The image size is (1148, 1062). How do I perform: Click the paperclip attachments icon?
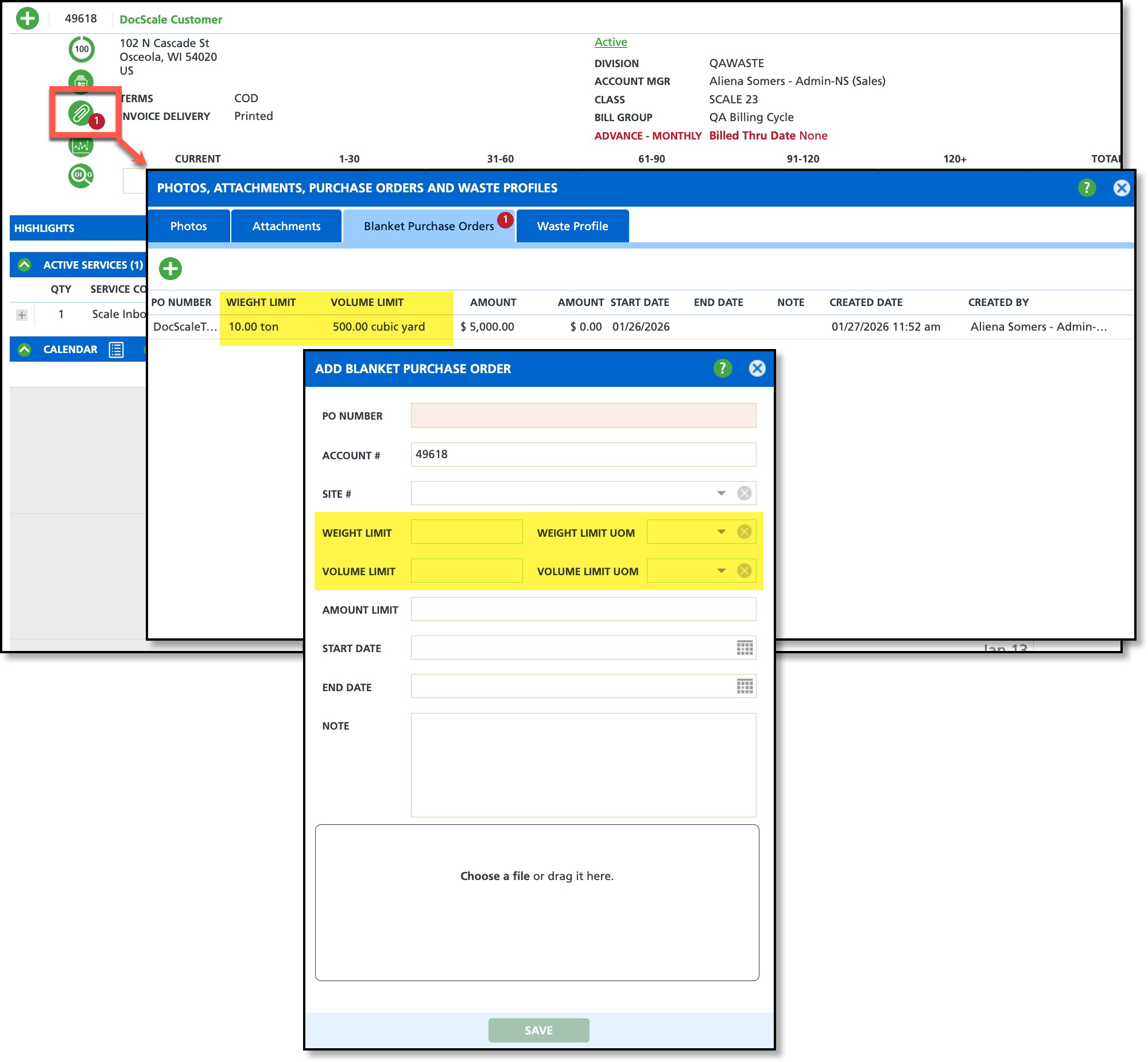click(80, 113)
